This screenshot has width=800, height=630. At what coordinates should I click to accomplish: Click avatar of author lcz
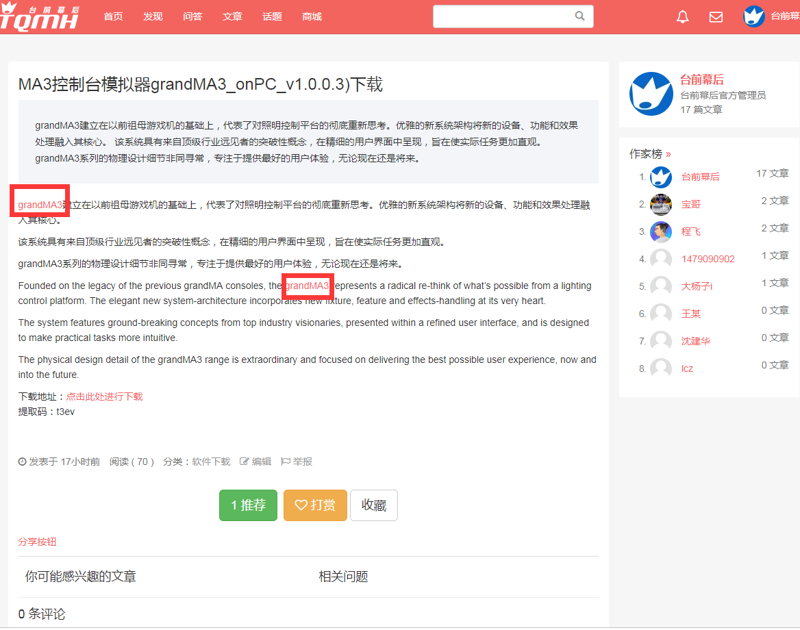[661, 368]
